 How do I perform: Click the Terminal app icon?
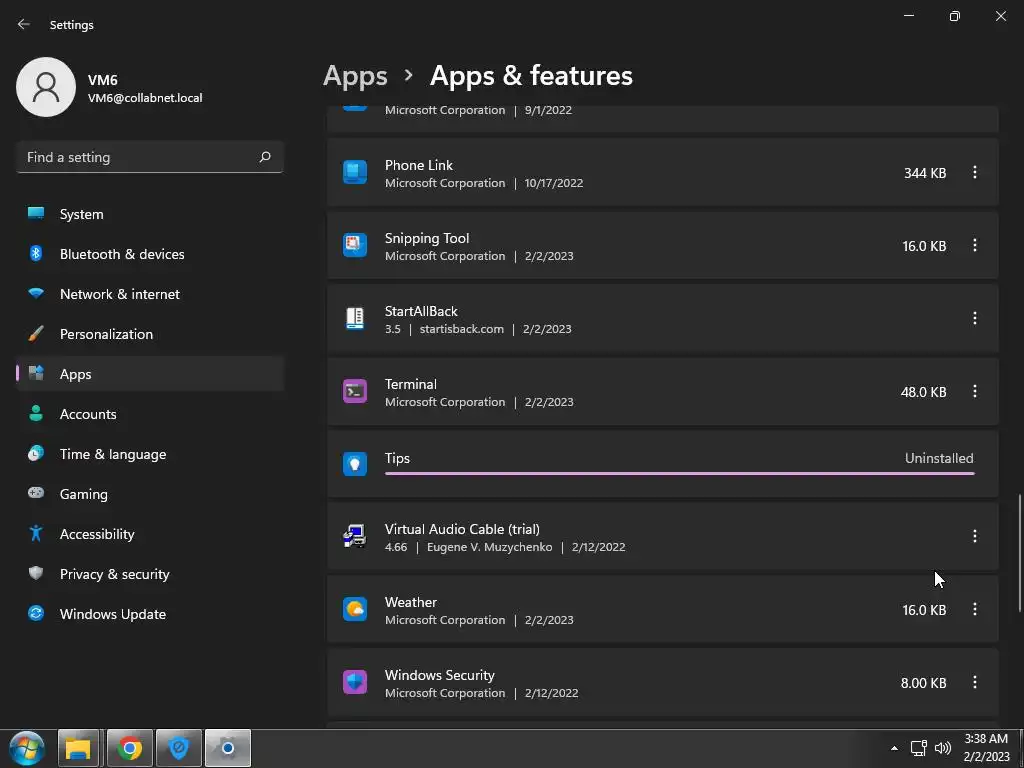click(x=355, y=392)
